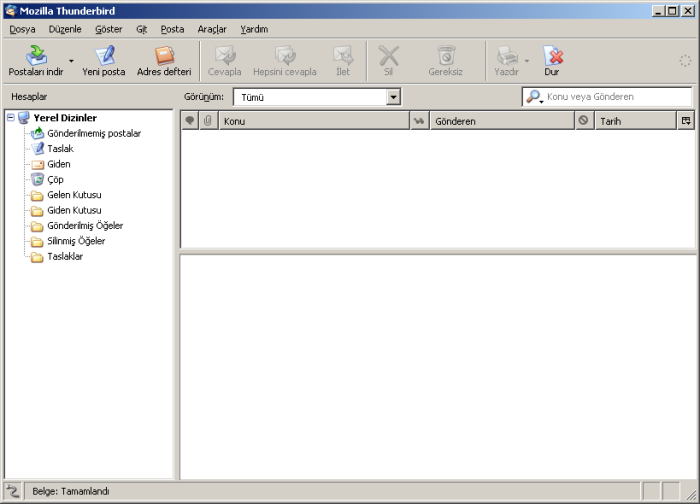Click the Hesaplar folder pane header
700x504 pixels.
click(29, 97)
